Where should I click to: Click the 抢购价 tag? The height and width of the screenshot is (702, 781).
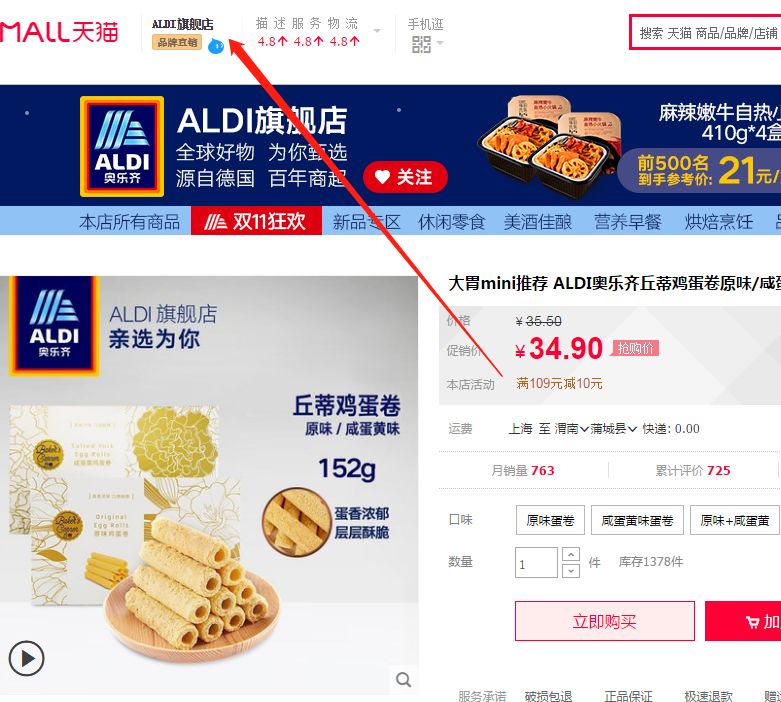tap(636, 348)
